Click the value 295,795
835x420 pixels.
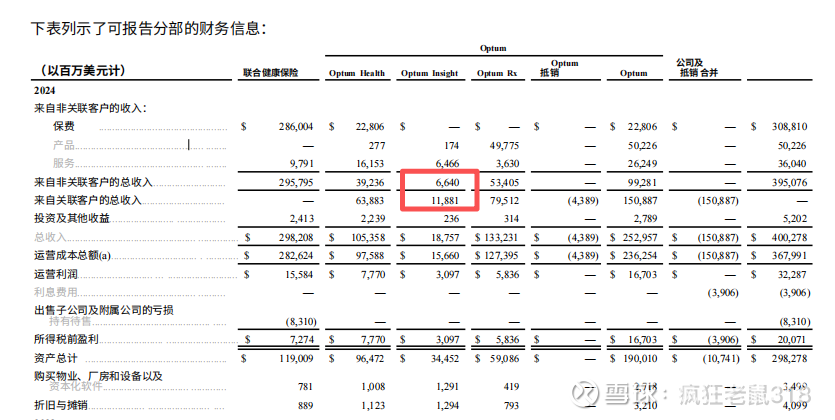[x=296, y=183]
